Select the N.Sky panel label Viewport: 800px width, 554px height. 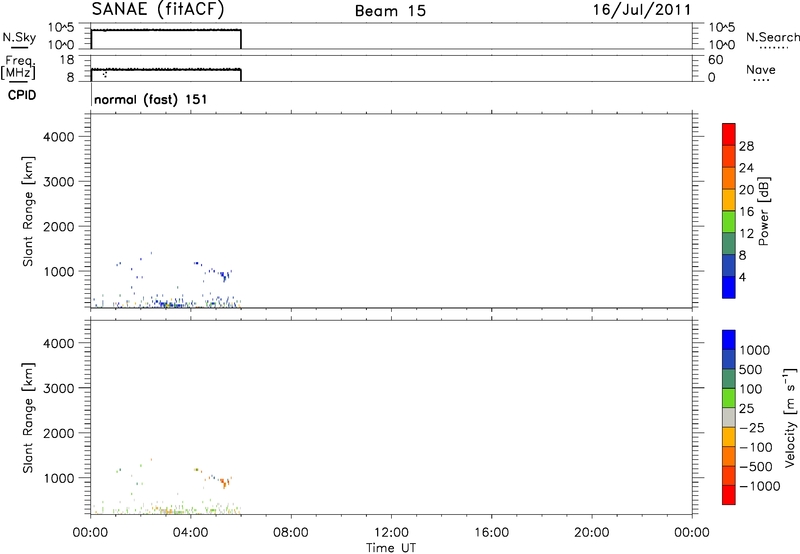point(19,37)
